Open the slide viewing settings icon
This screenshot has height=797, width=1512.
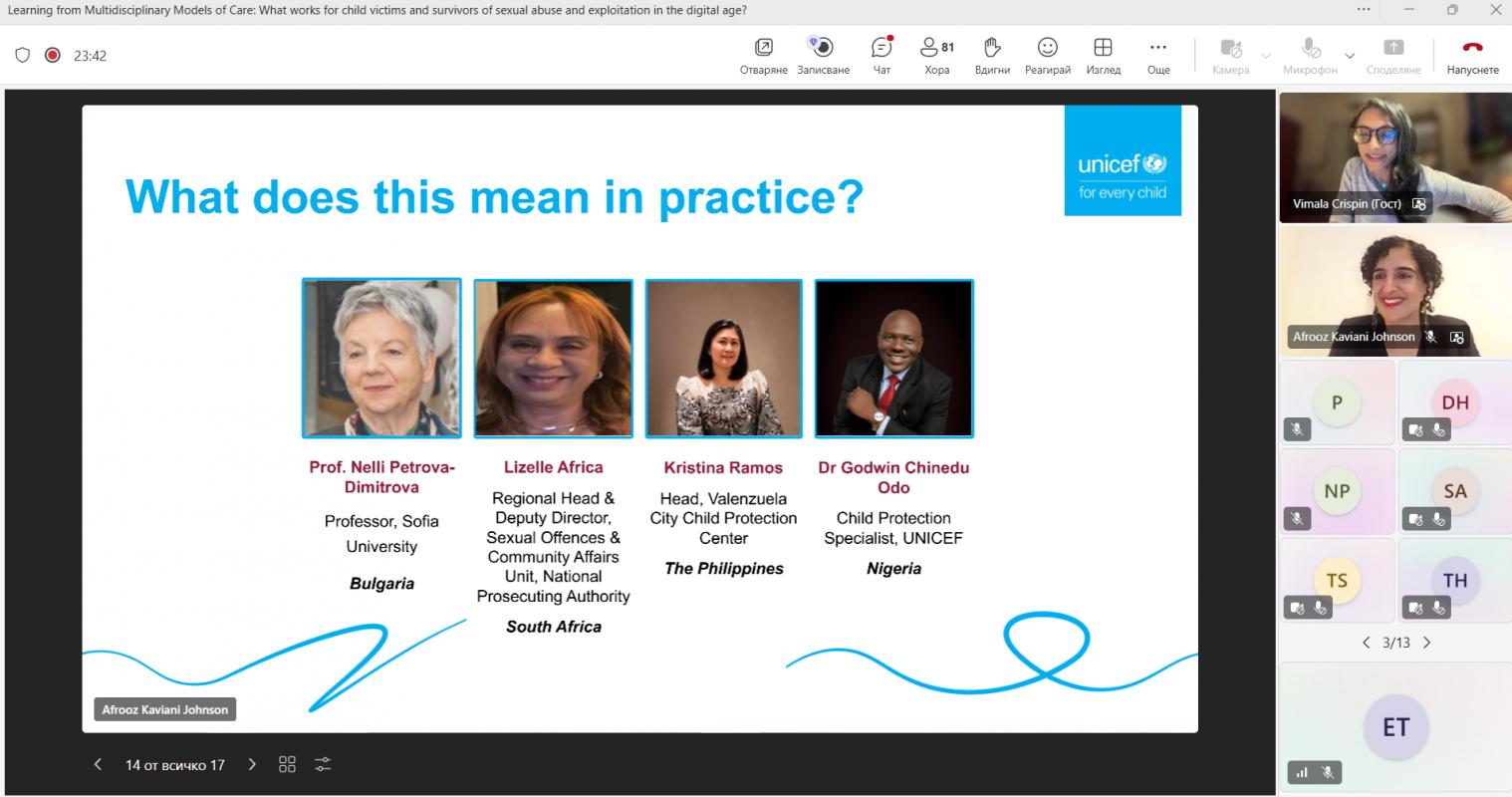(323, 765)
